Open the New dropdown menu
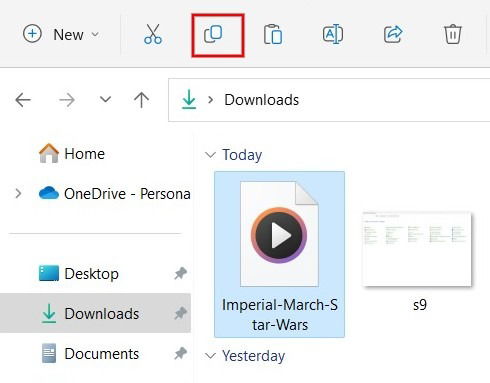The width and height of the screenshot is (490, 383). [x=61, y=34]
